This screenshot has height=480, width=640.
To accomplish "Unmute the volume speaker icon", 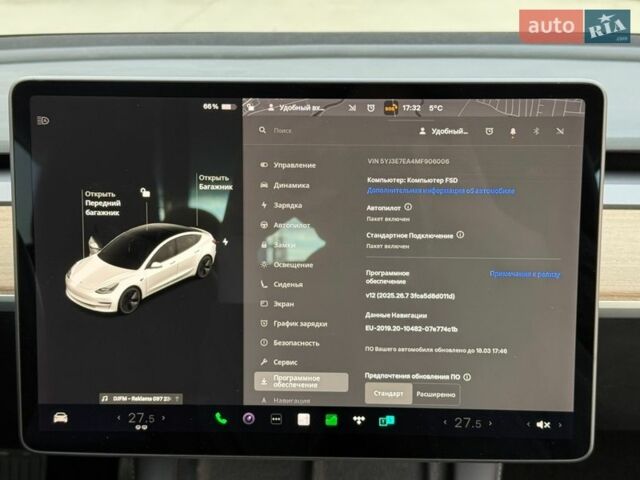I will pyautogui.click(x=543, y=424).
